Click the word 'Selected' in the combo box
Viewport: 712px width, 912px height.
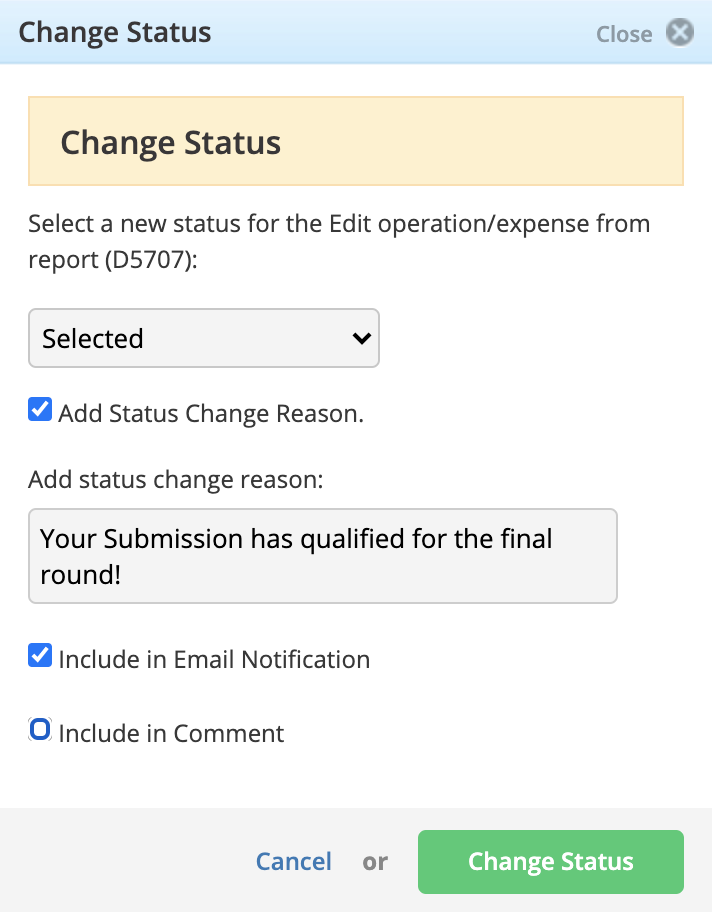click(92, 339)
